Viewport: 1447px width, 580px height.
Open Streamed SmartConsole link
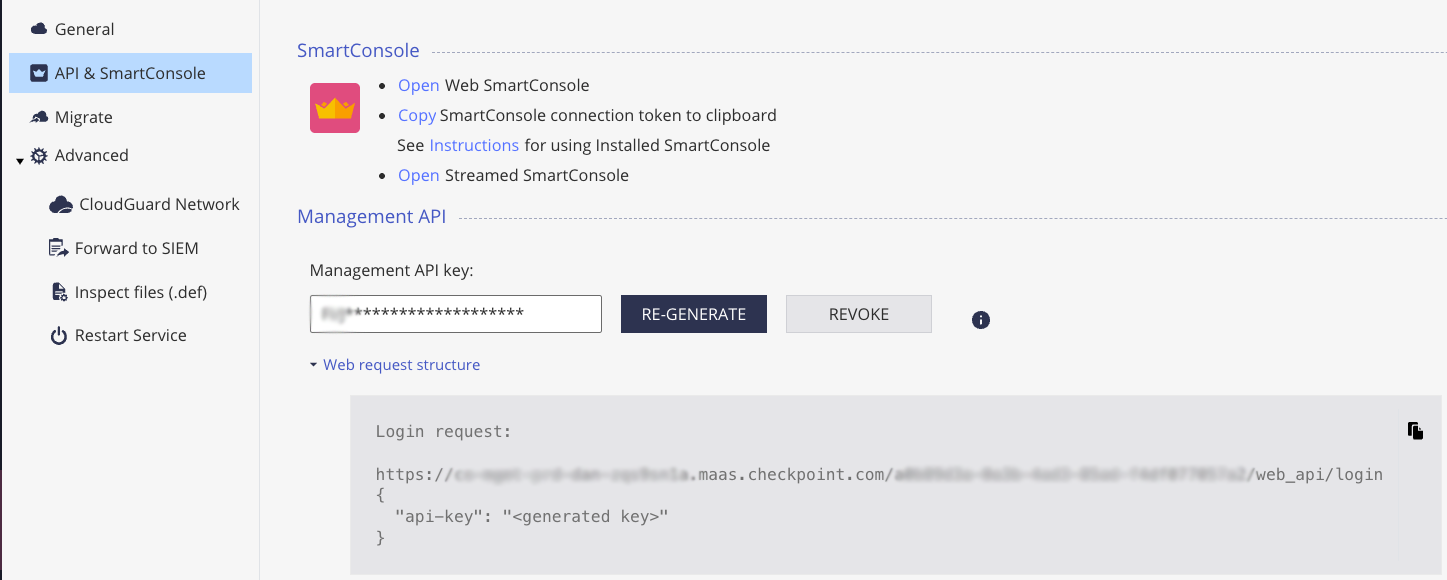[419, 175]
